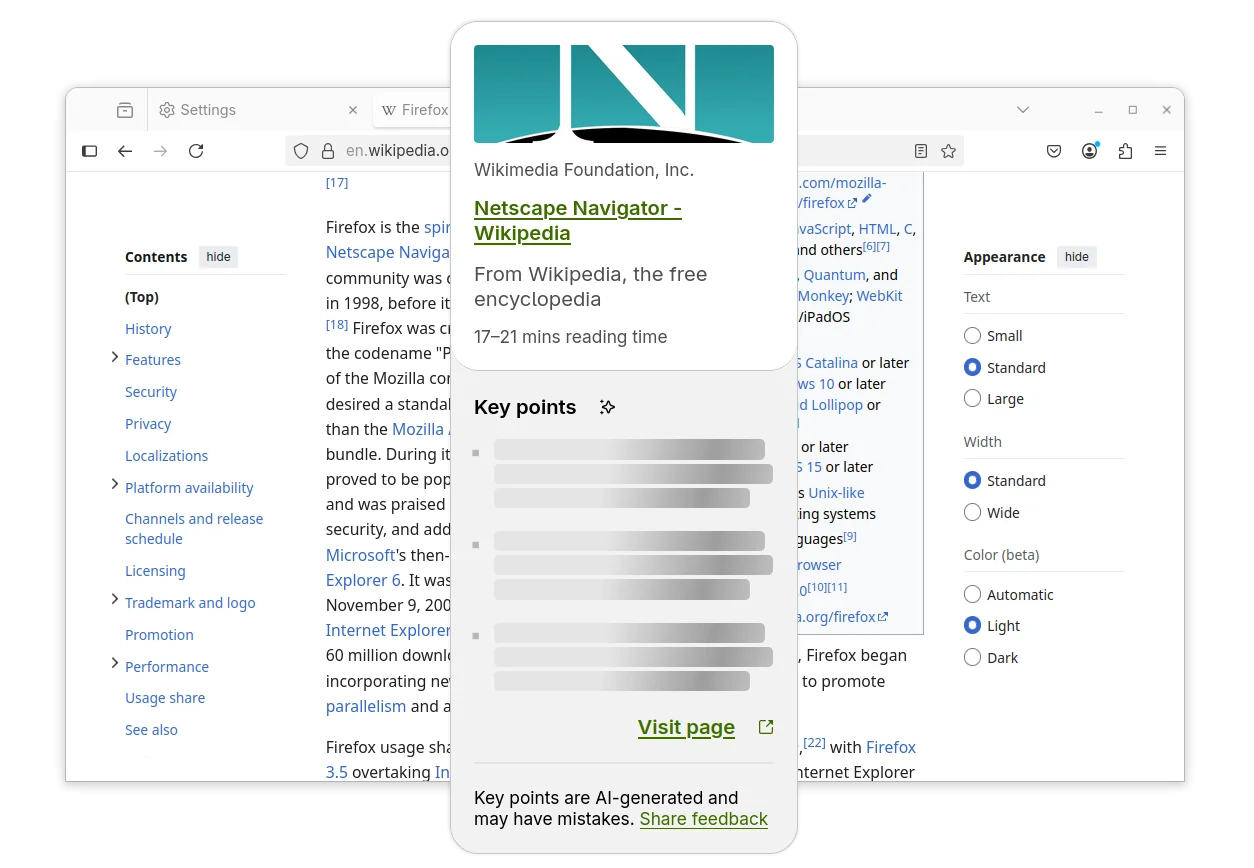The width and height of the screenshot is (1254, 868).
Task: Toggle Reader View in address bar
Action: pos(921,151)
